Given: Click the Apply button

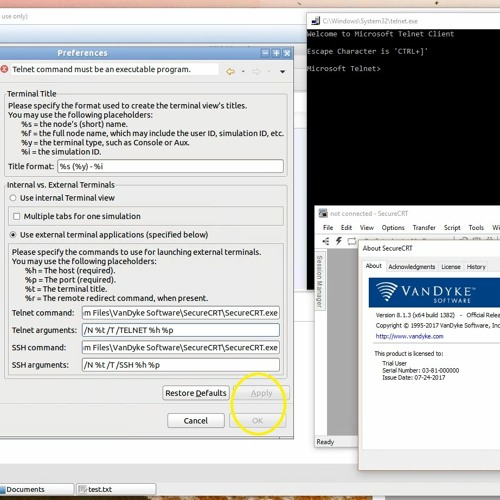Looking at the screenshot, I should pyautogui.click(x=261, y=393).
